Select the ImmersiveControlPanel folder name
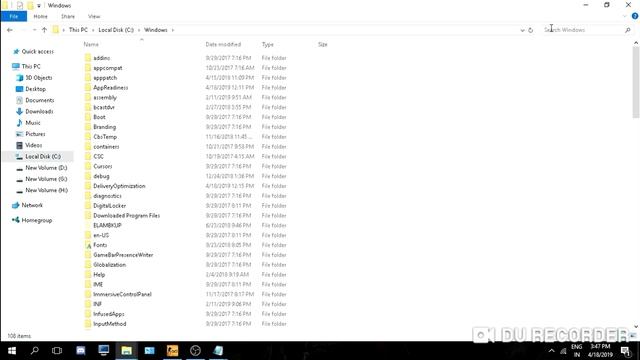 [122, 294]
